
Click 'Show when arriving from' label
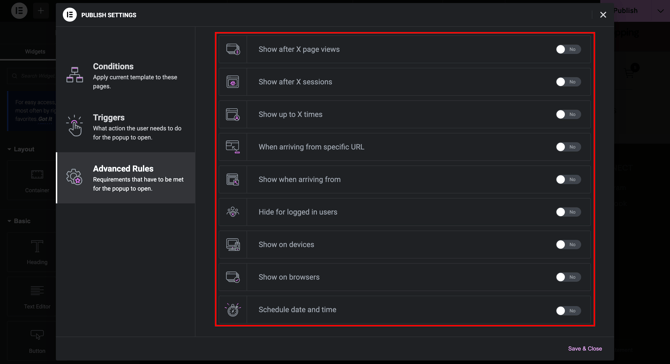300,179
